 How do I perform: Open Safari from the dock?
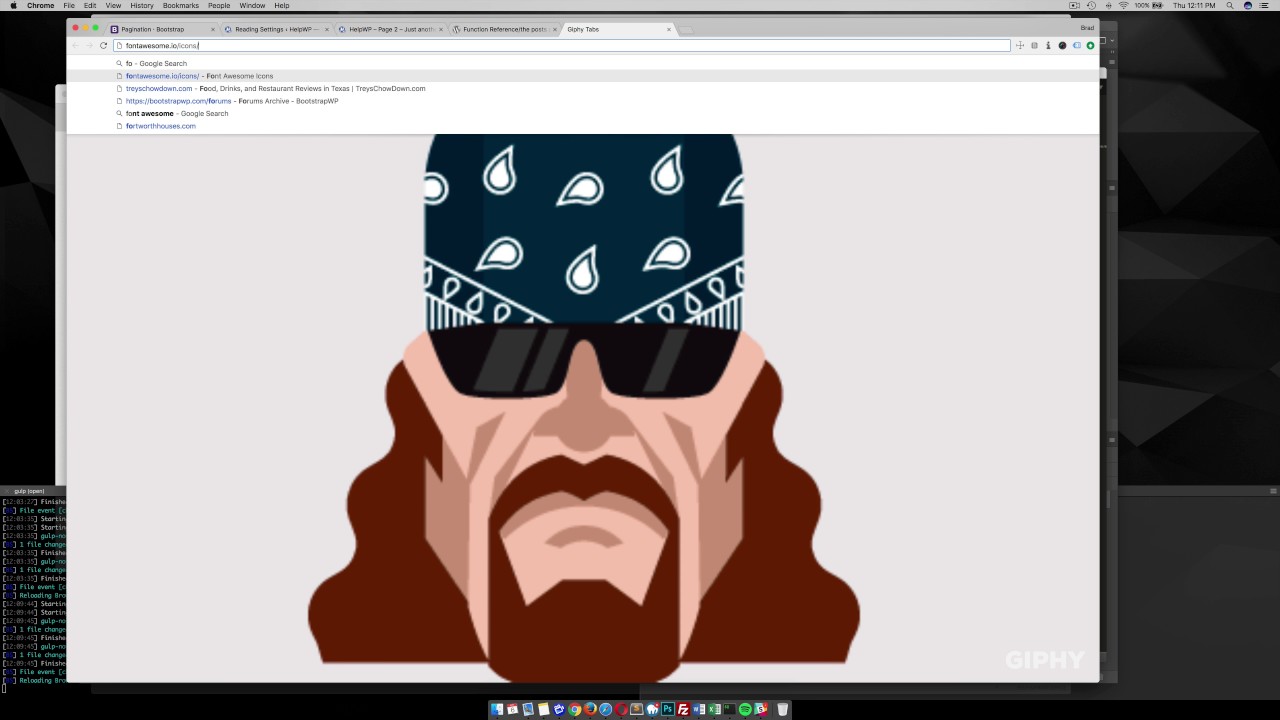click(605, 709)
